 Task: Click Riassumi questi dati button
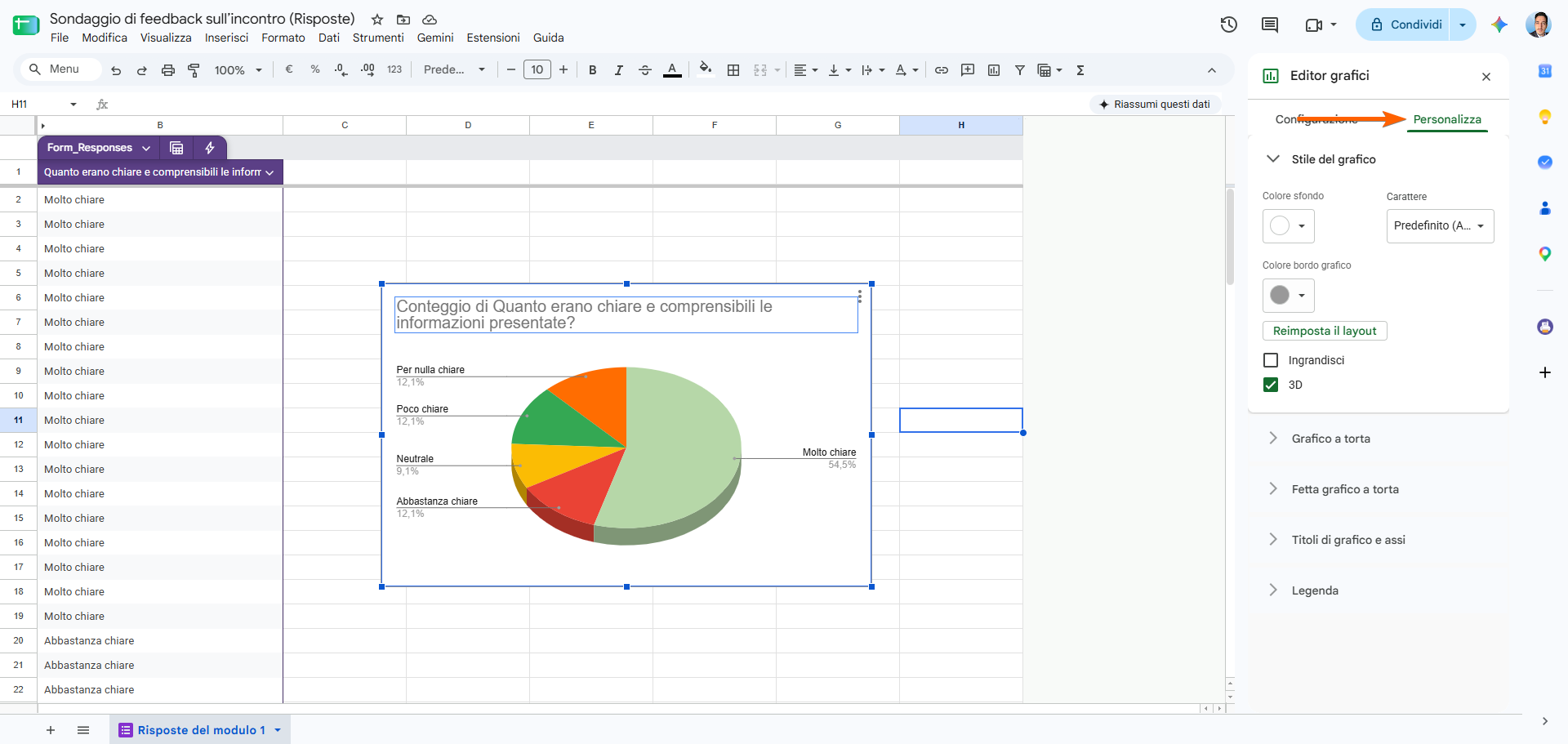point(1155,105)
